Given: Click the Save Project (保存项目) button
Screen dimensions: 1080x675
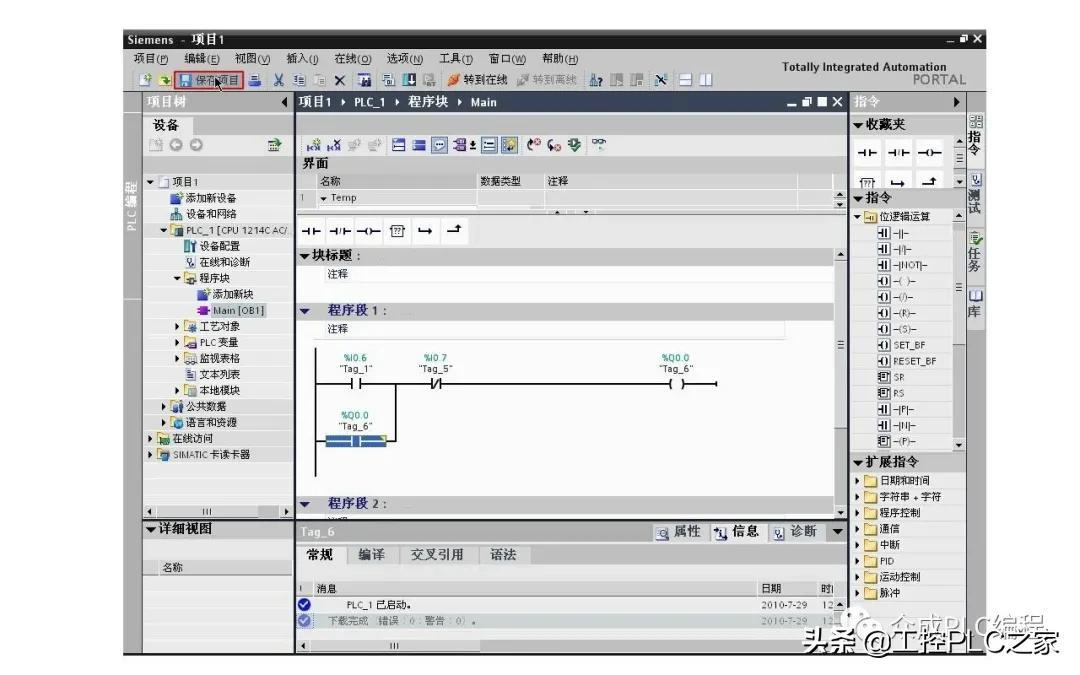Looking at the screenshot, I should pyautogui.click(x=209, y=81).
